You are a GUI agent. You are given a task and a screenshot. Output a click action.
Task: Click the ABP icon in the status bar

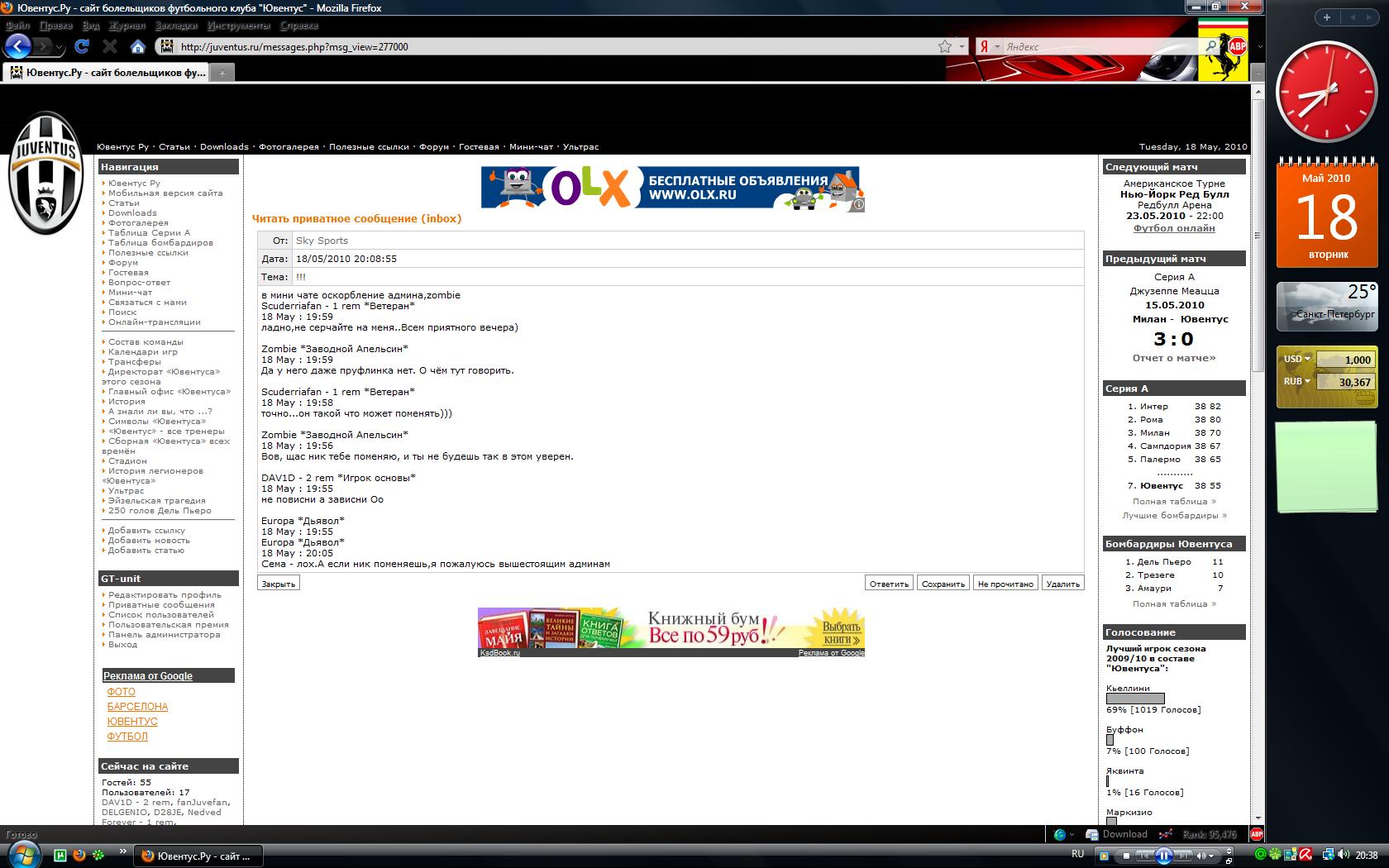click(x=1256, y=834)
